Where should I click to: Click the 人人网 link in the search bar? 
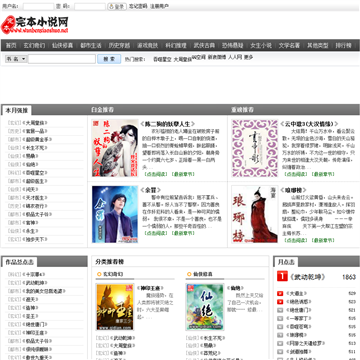[235, 57]
